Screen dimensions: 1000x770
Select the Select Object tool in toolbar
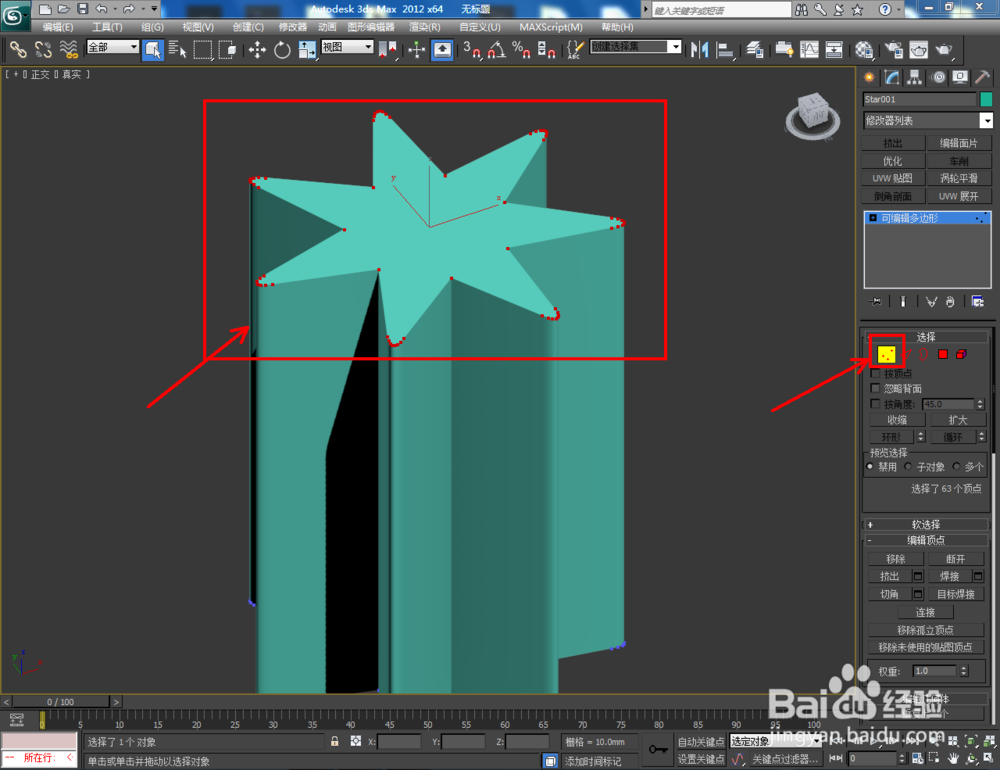(152, 49)
